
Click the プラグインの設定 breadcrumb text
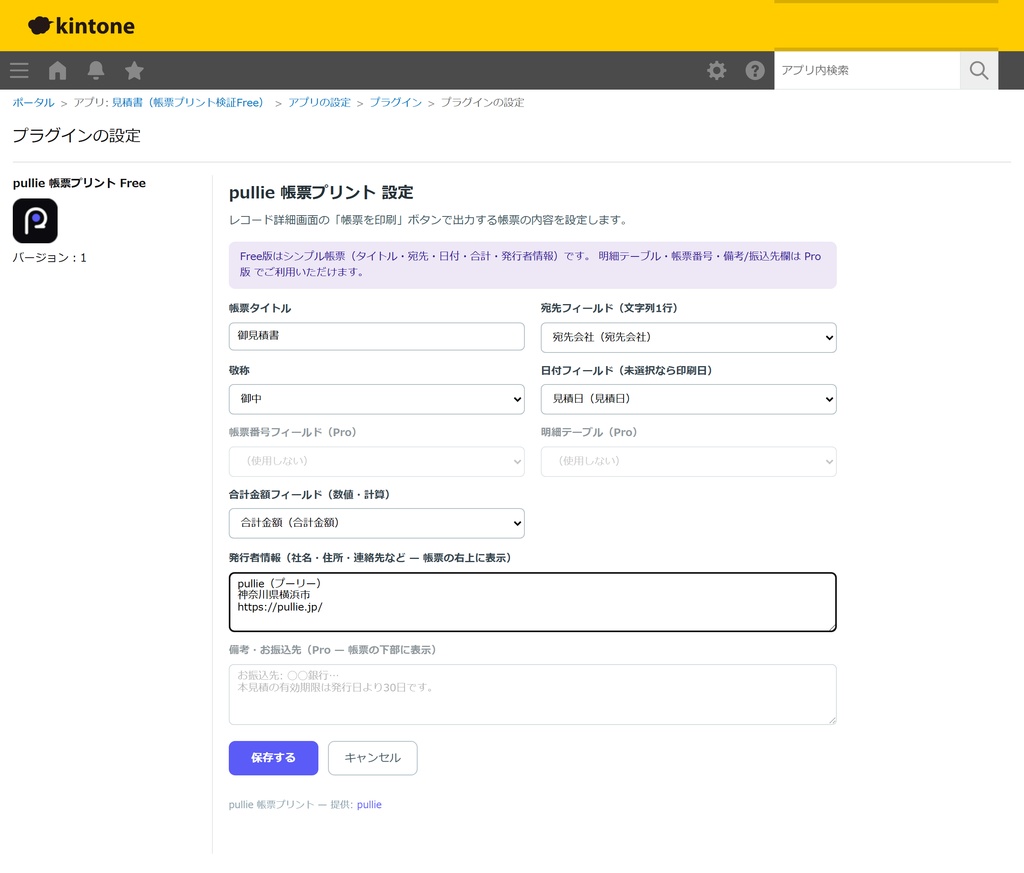482,103
